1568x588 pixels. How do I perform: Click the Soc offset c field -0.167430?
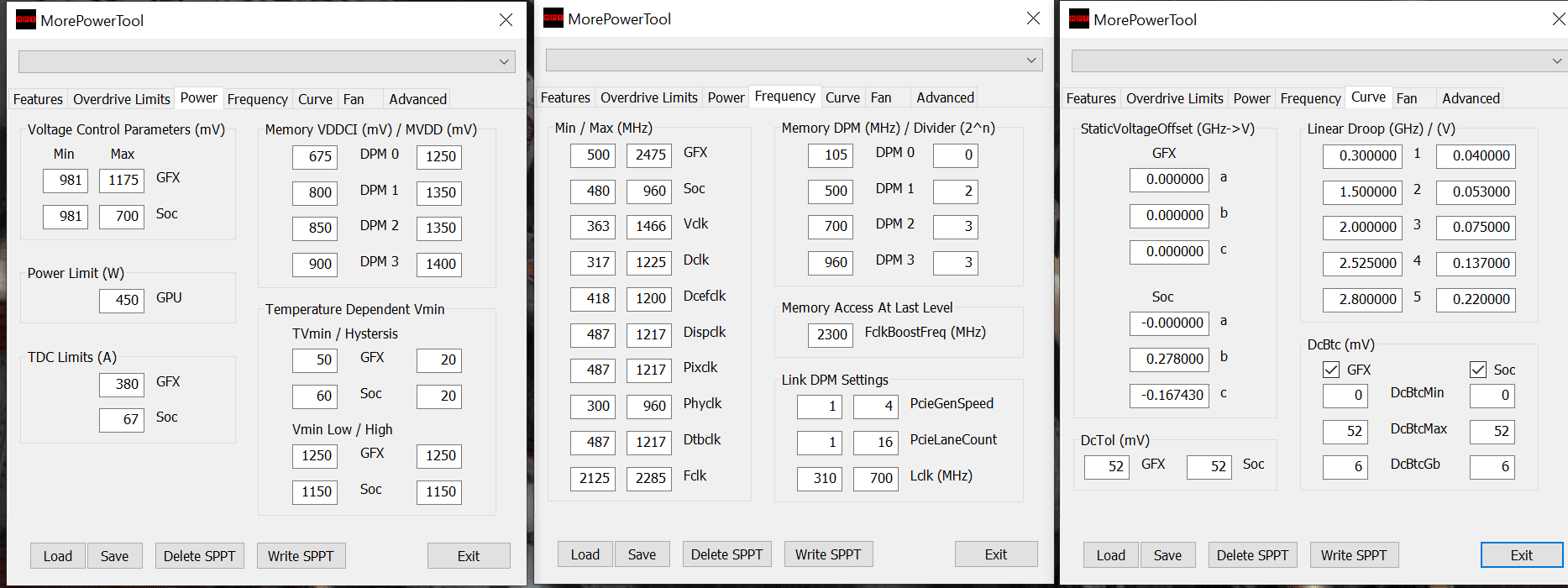[1169, 395]
